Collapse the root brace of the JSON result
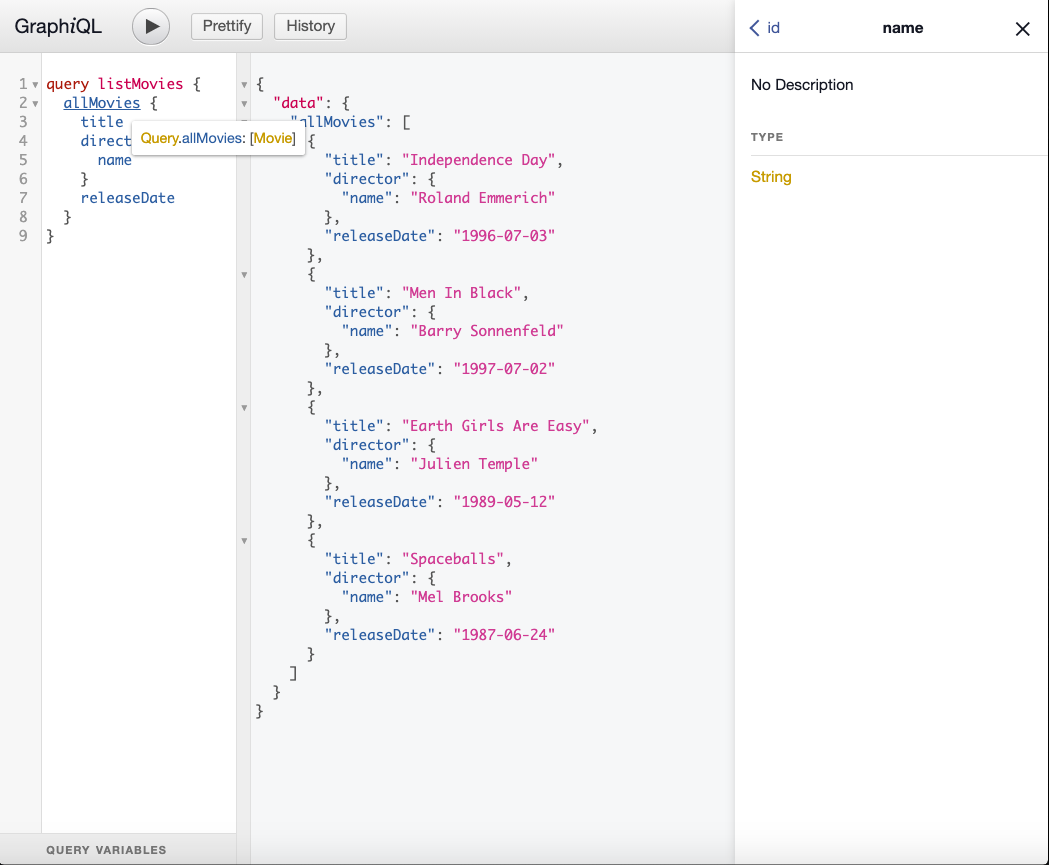 tap(244, 85)
